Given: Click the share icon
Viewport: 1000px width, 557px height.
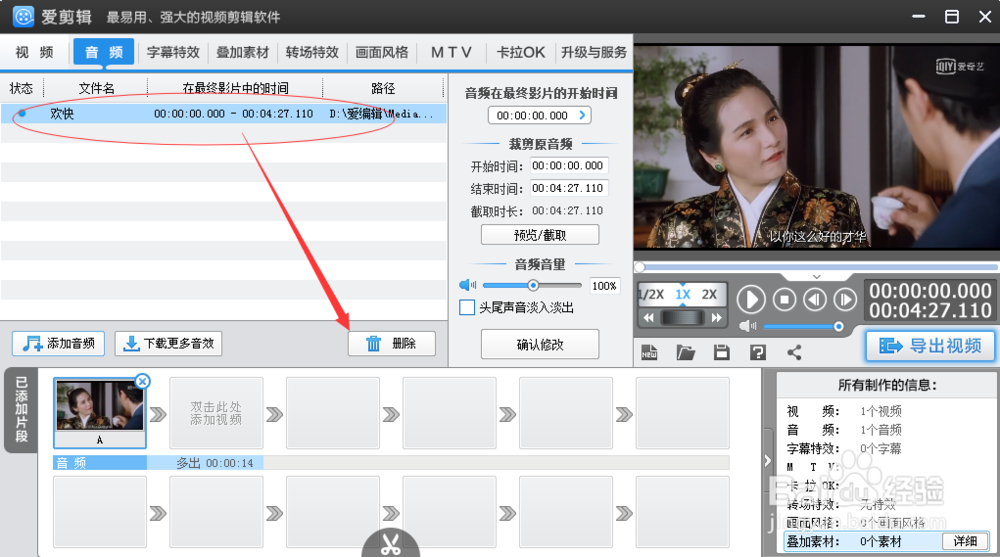Looking at the screenshot, I should point(794,352).
